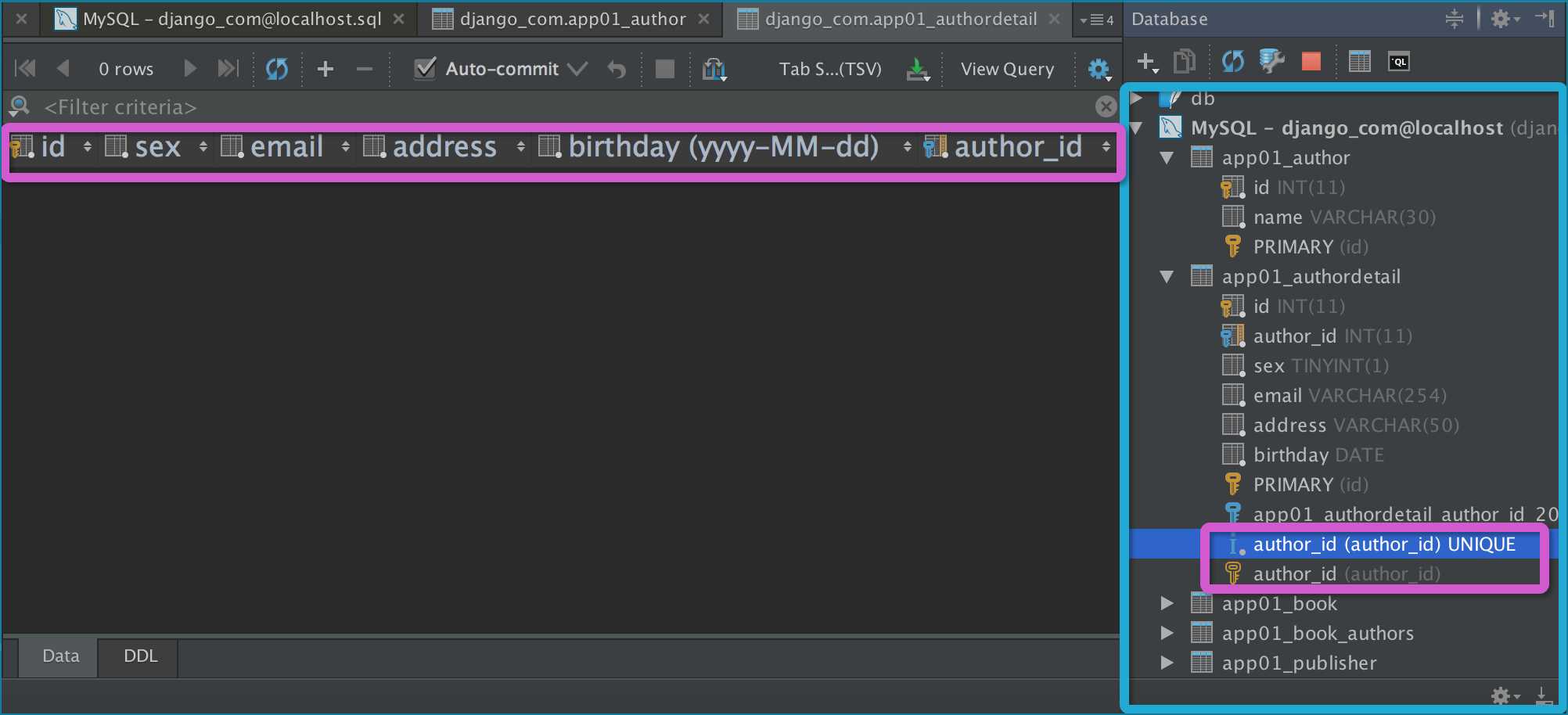Image resolution: width=1568 pixels, height=715 pixels.
Task: Go to first page of rows
Action: tap(25, 69)
